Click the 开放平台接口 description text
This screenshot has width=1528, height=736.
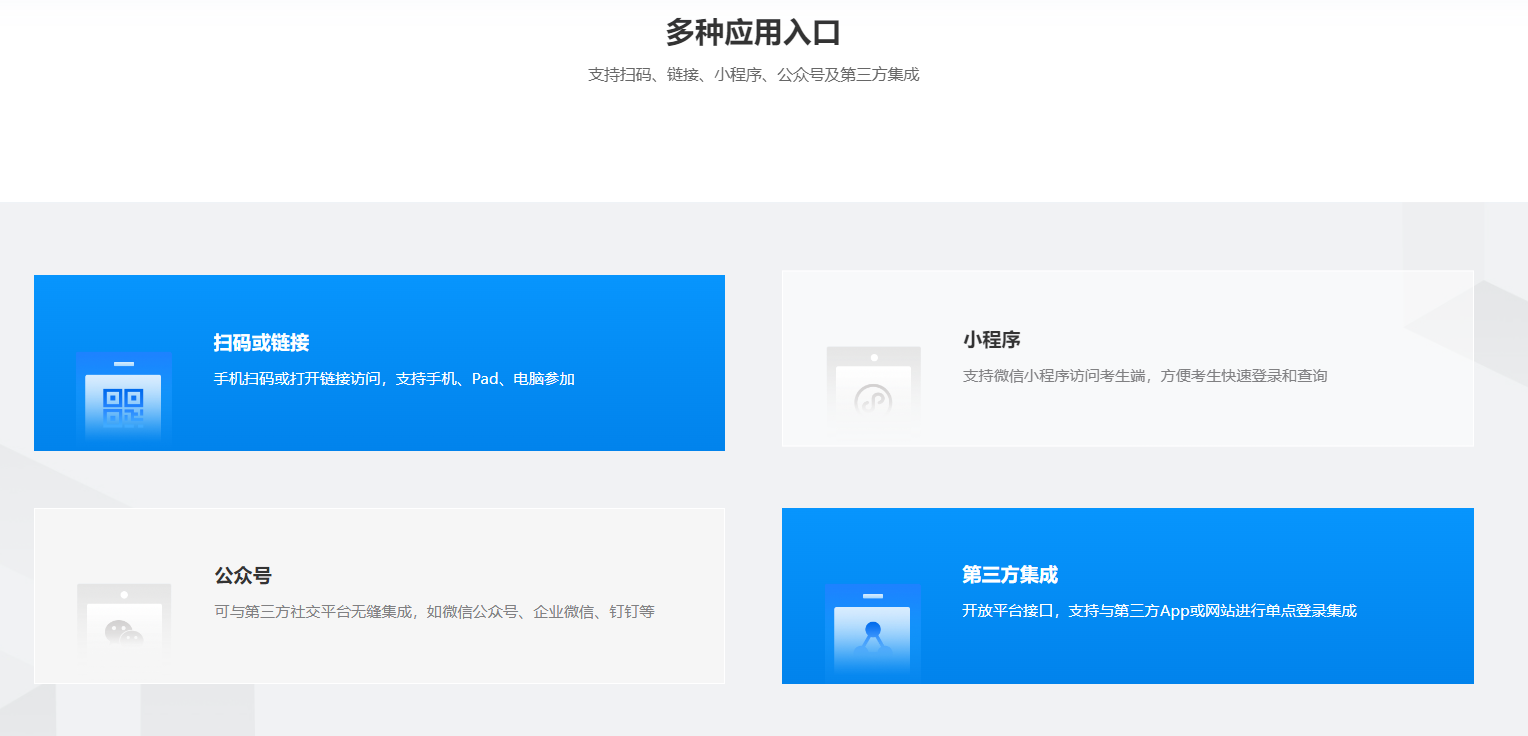[1158, 611]
